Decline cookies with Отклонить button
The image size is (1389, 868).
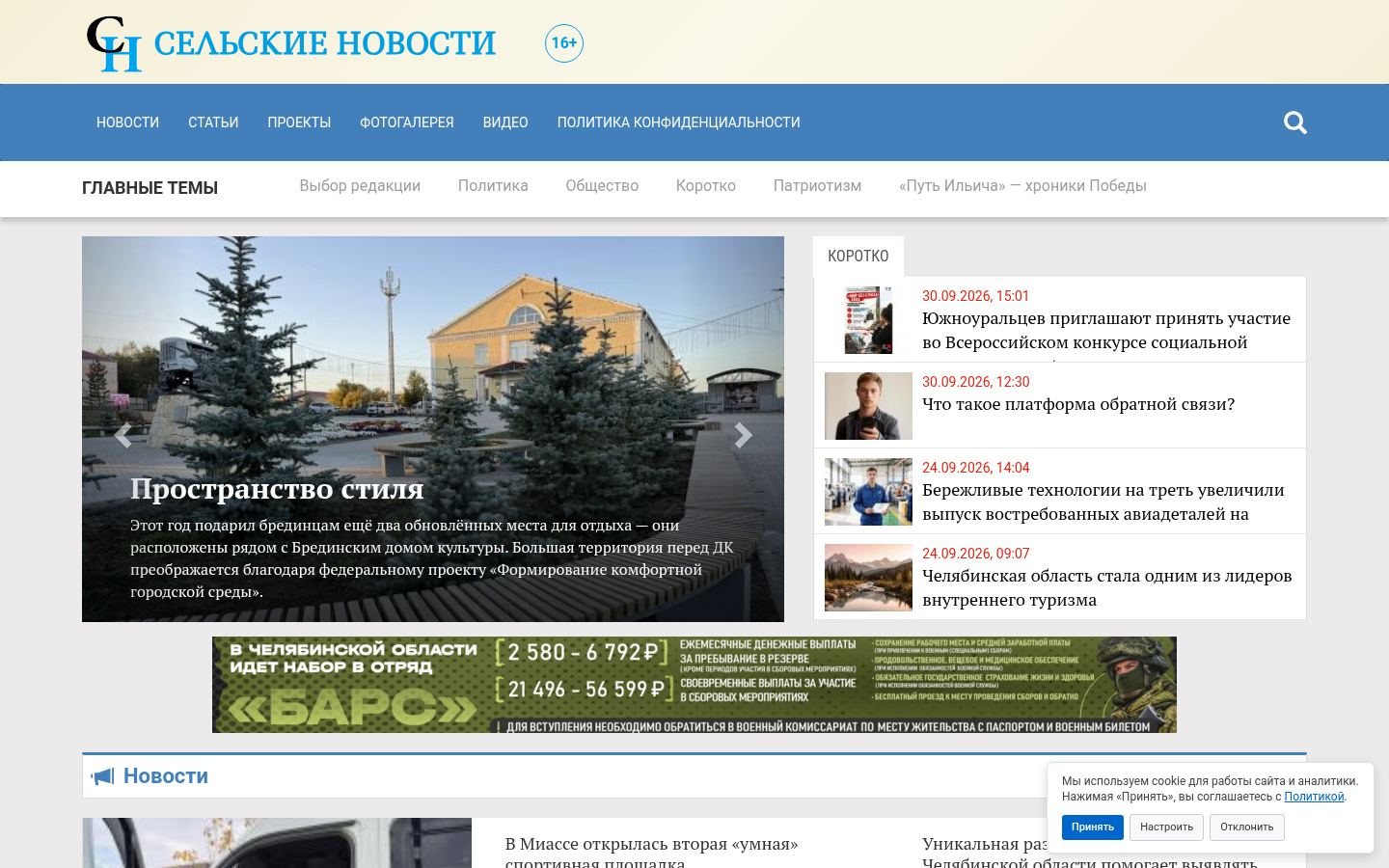pyautogui.click(x=1246, y=827)
